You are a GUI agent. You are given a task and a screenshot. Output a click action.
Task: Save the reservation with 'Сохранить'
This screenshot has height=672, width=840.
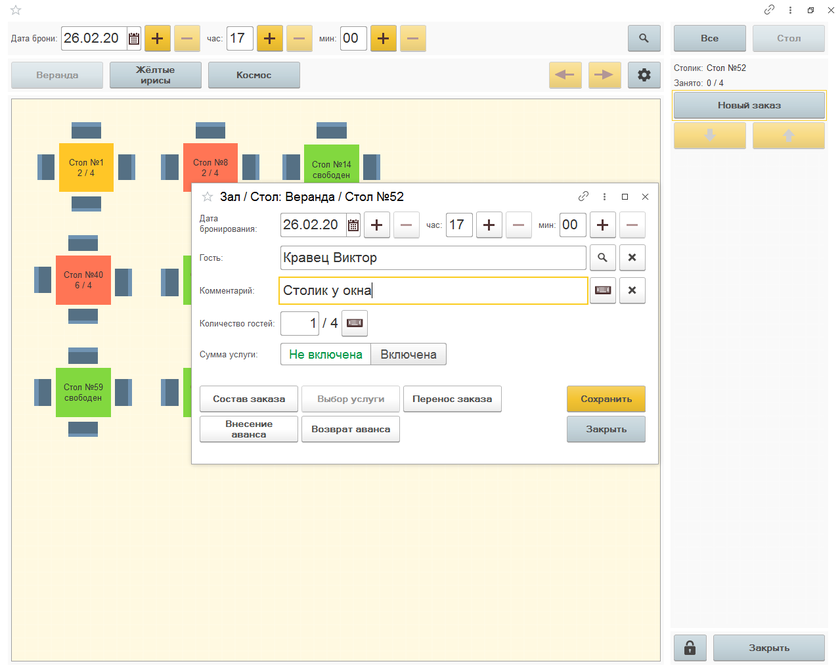point(606,399)
